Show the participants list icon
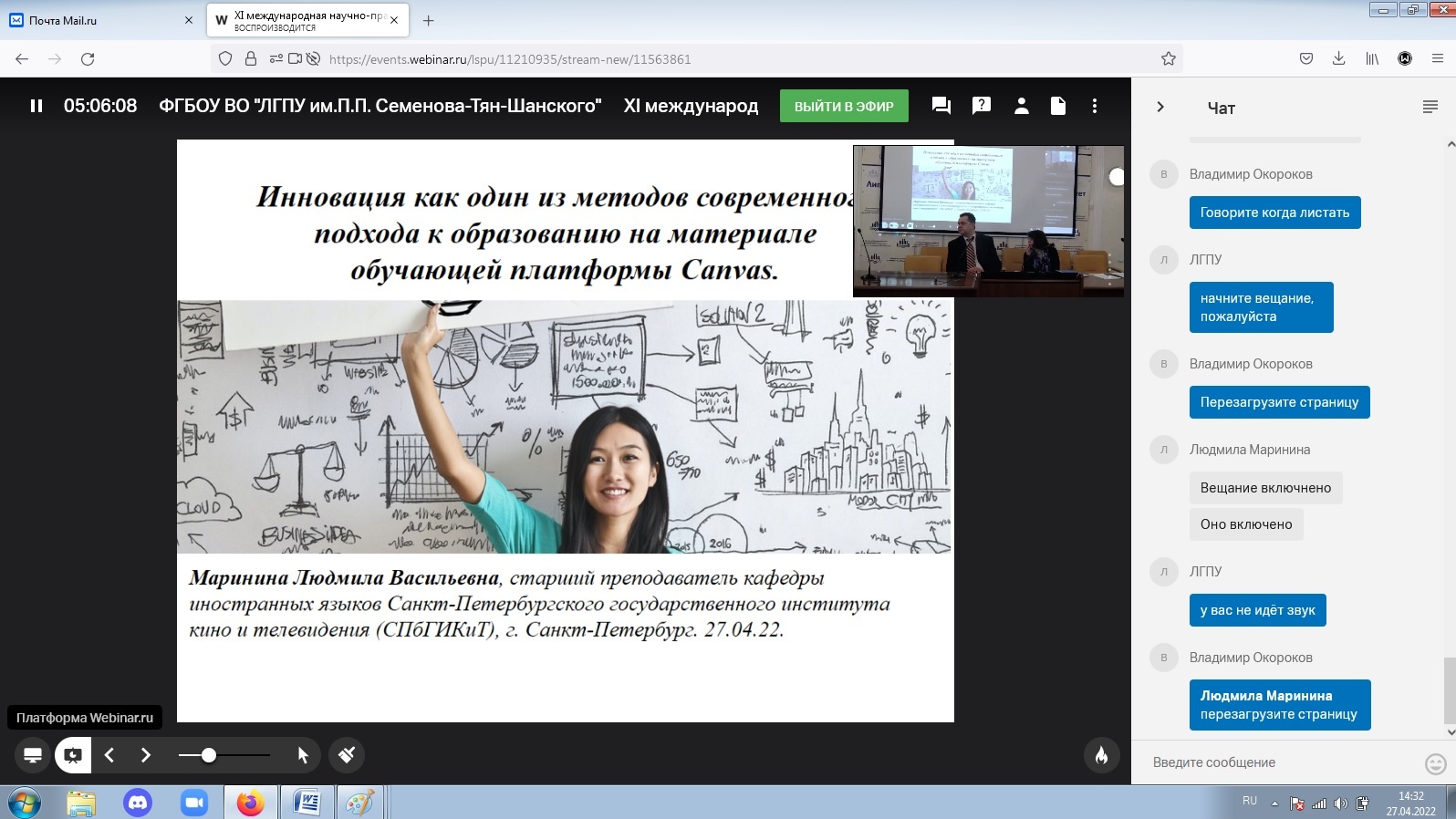The image size is (1456, 819). [1022, 106]
